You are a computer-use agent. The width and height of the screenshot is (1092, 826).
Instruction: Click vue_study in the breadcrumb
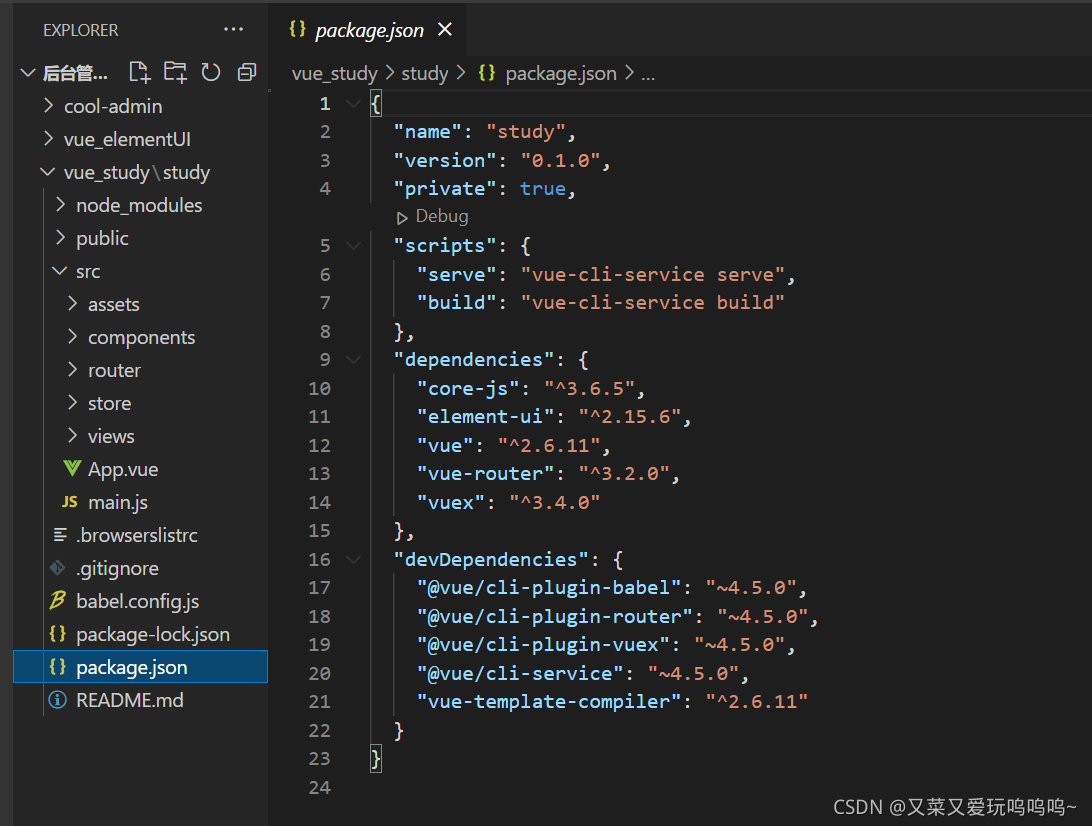(x=334, y=73)
